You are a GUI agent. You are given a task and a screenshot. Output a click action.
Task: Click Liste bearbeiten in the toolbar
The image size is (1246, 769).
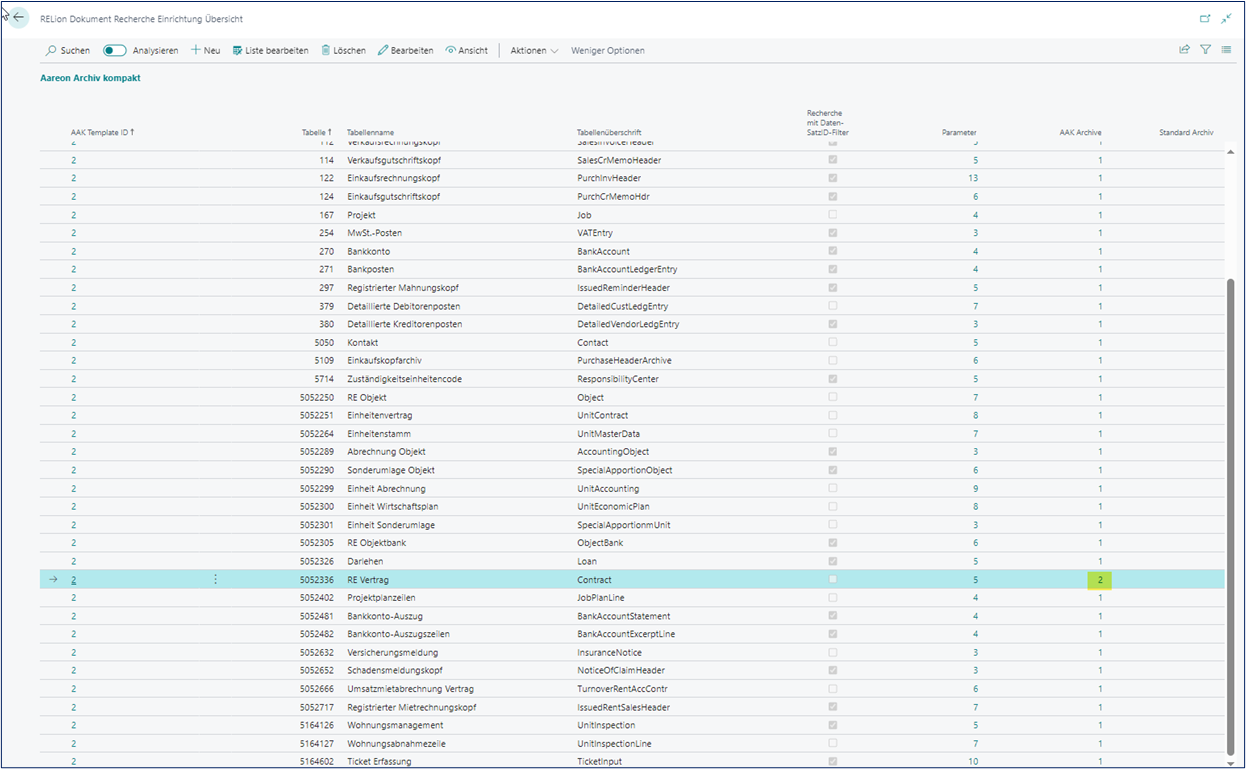270,50
